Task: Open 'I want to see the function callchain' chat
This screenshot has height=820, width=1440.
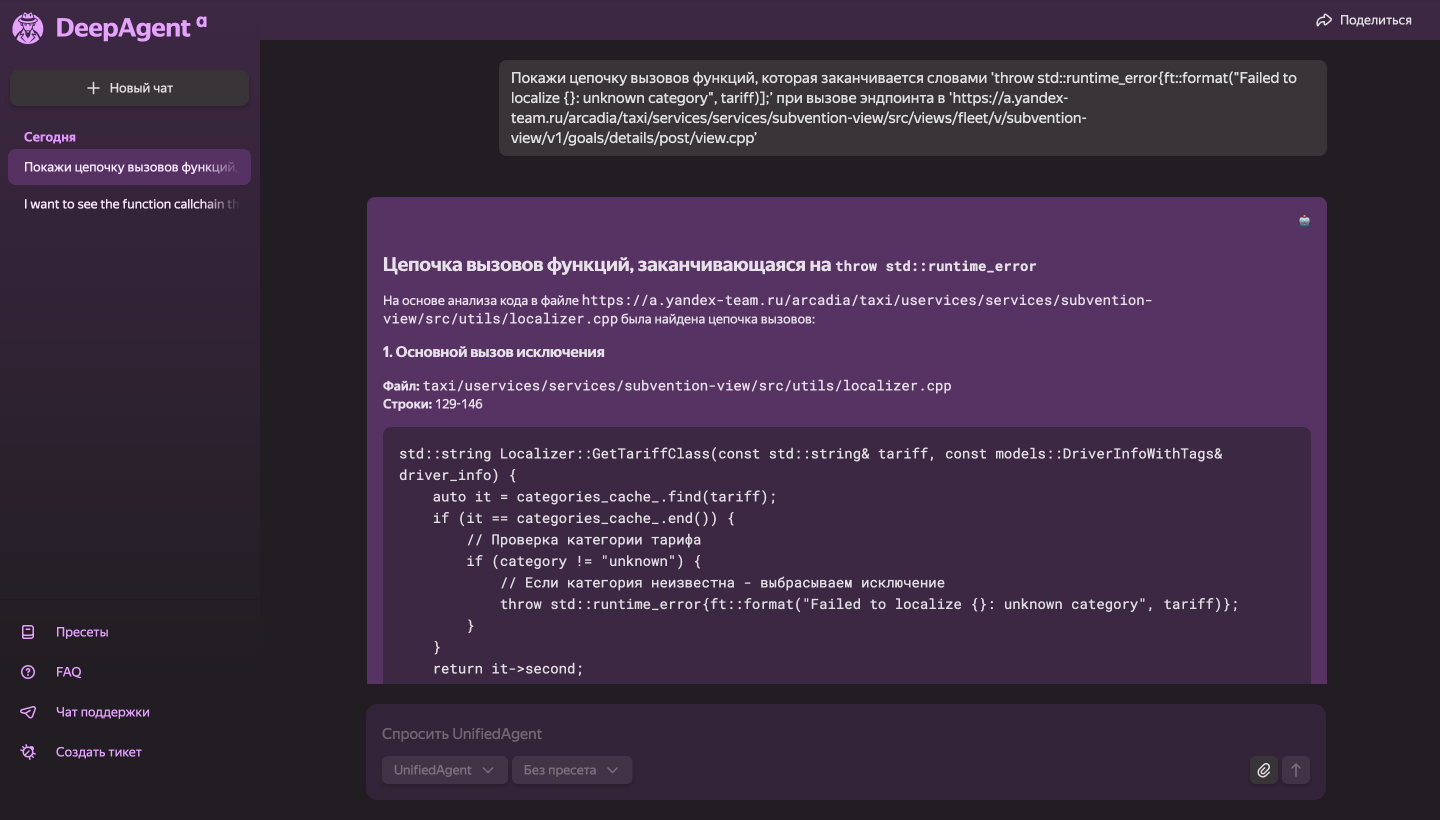Action: pos(130,204)
